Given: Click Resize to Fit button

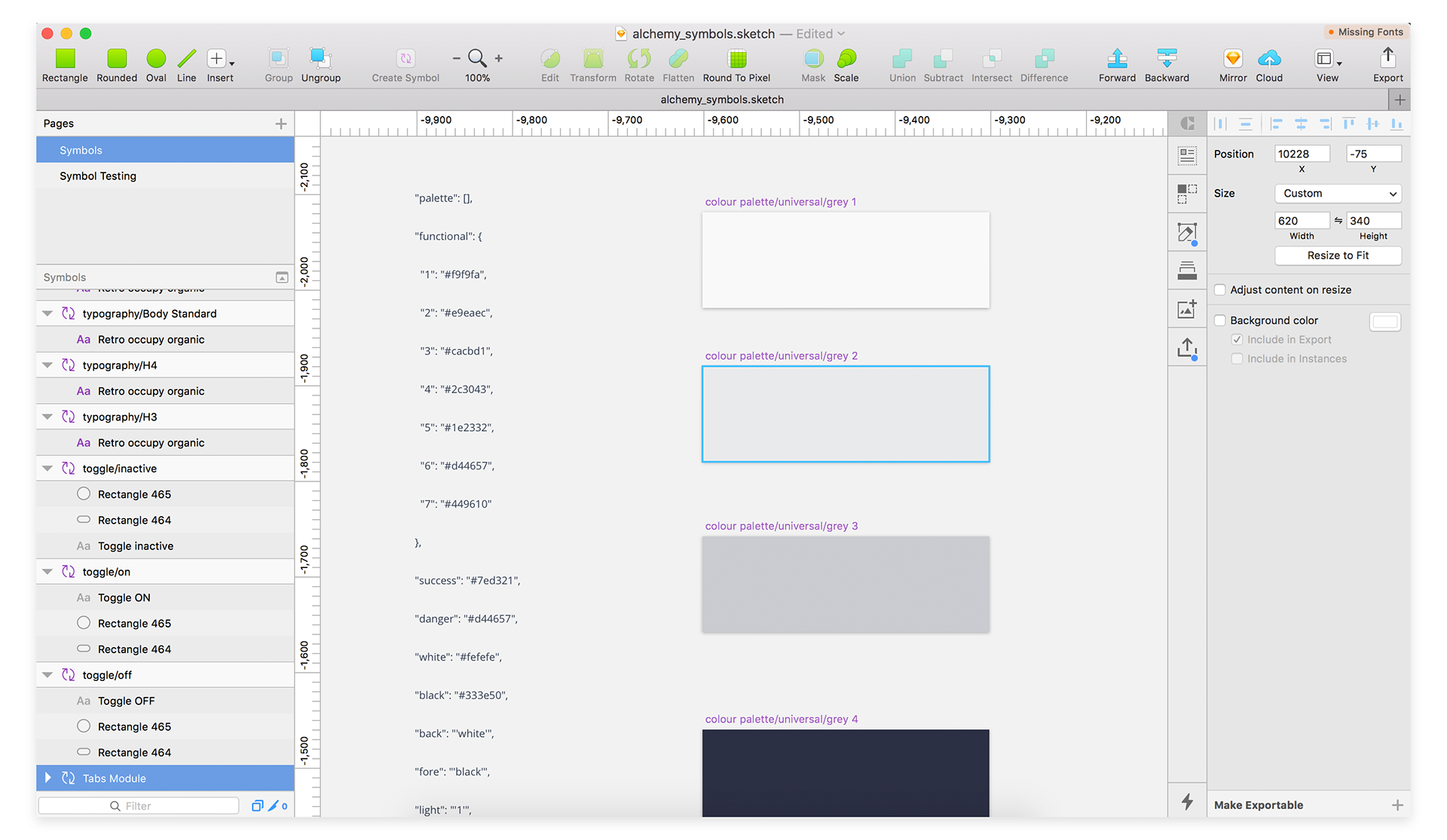Looking at the screenshot, I should tap(1338, 255).
